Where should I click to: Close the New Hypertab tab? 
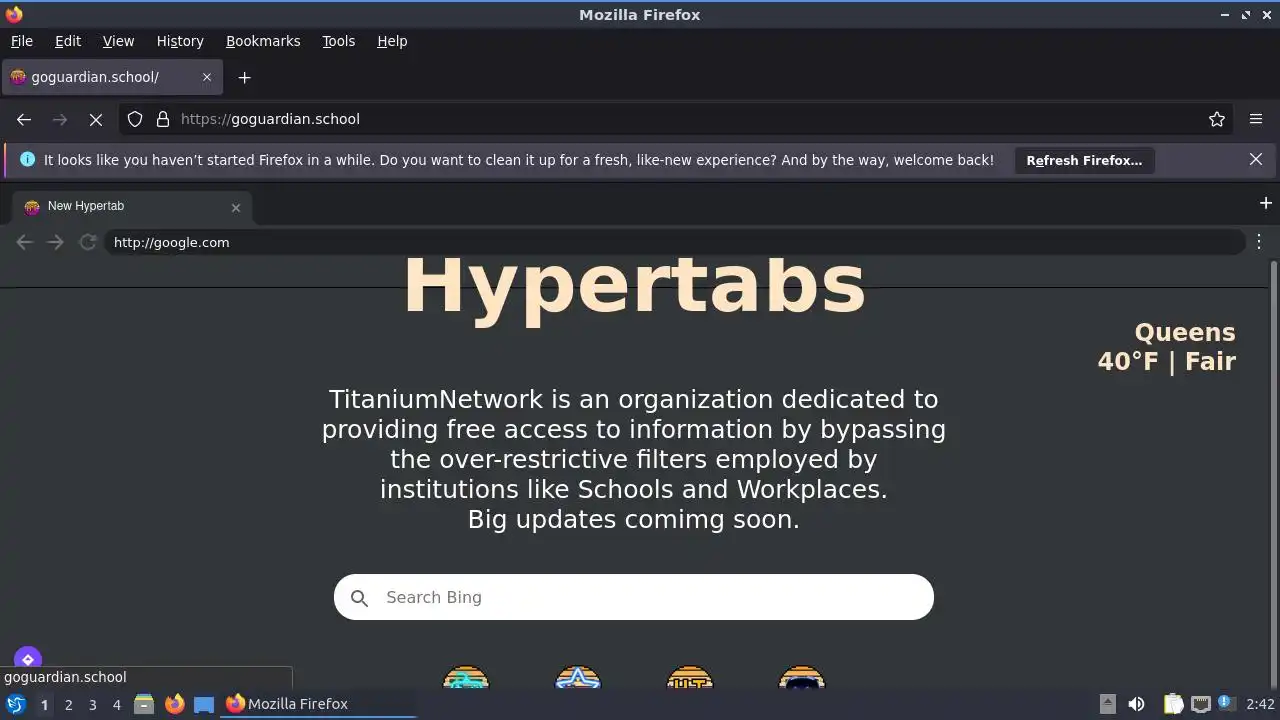[236, 208]
